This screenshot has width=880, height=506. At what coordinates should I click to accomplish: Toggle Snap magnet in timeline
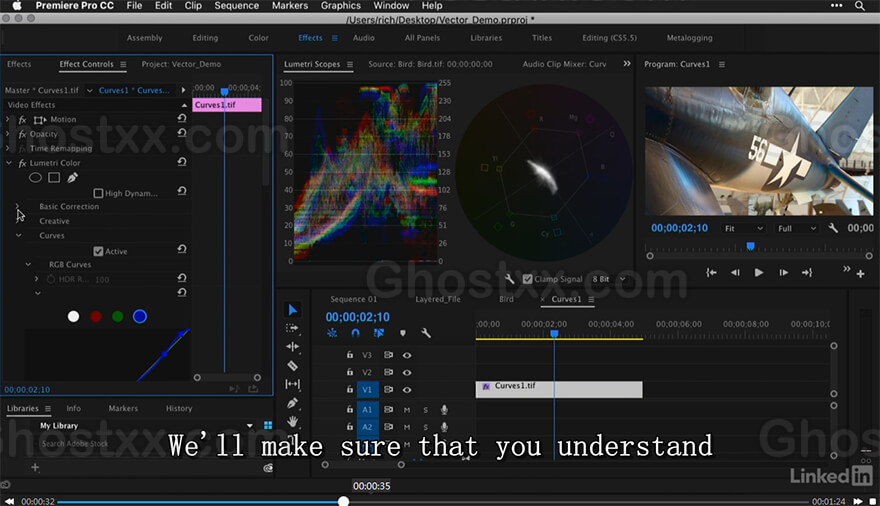coord(355,333)
